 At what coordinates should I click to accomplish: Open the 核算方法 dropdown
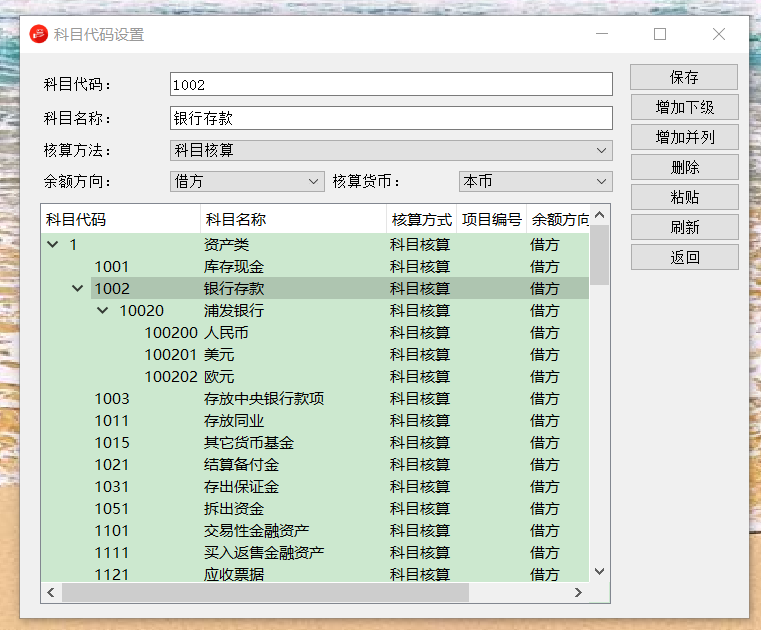[x=391, y=151]
